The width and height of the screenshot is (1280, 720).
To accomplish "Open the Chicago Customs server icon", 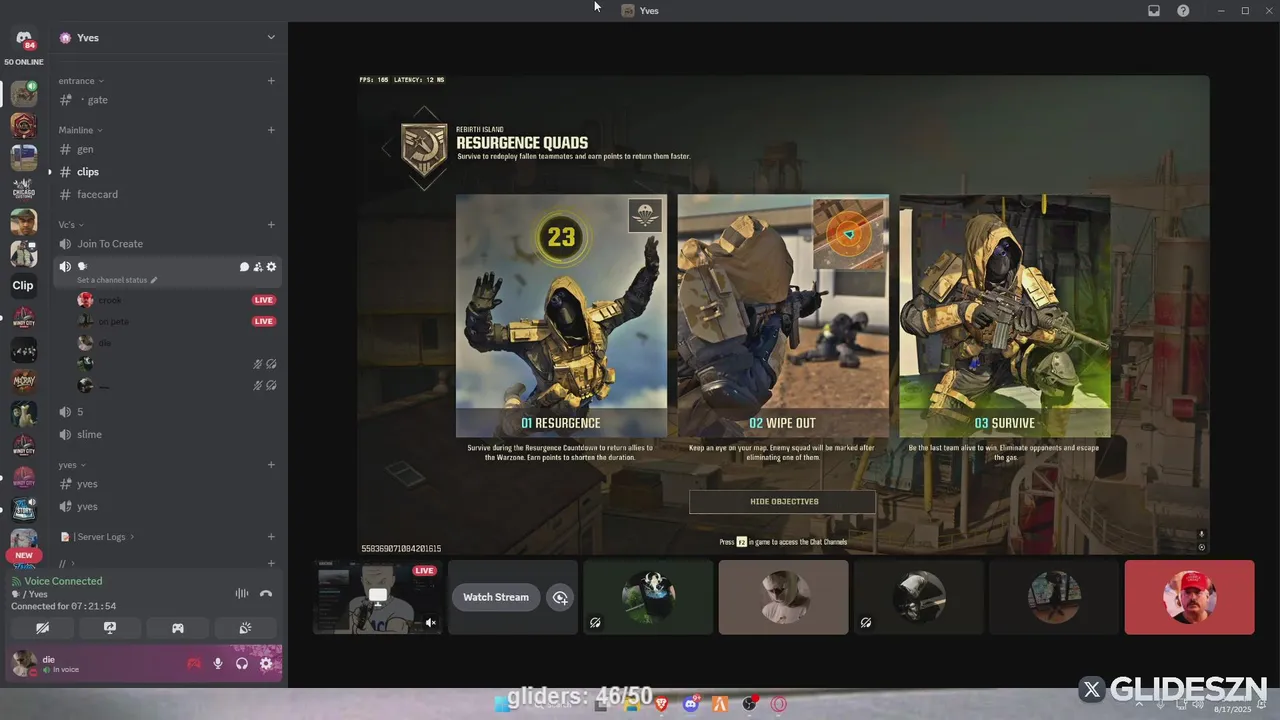I will coord(24,189).
